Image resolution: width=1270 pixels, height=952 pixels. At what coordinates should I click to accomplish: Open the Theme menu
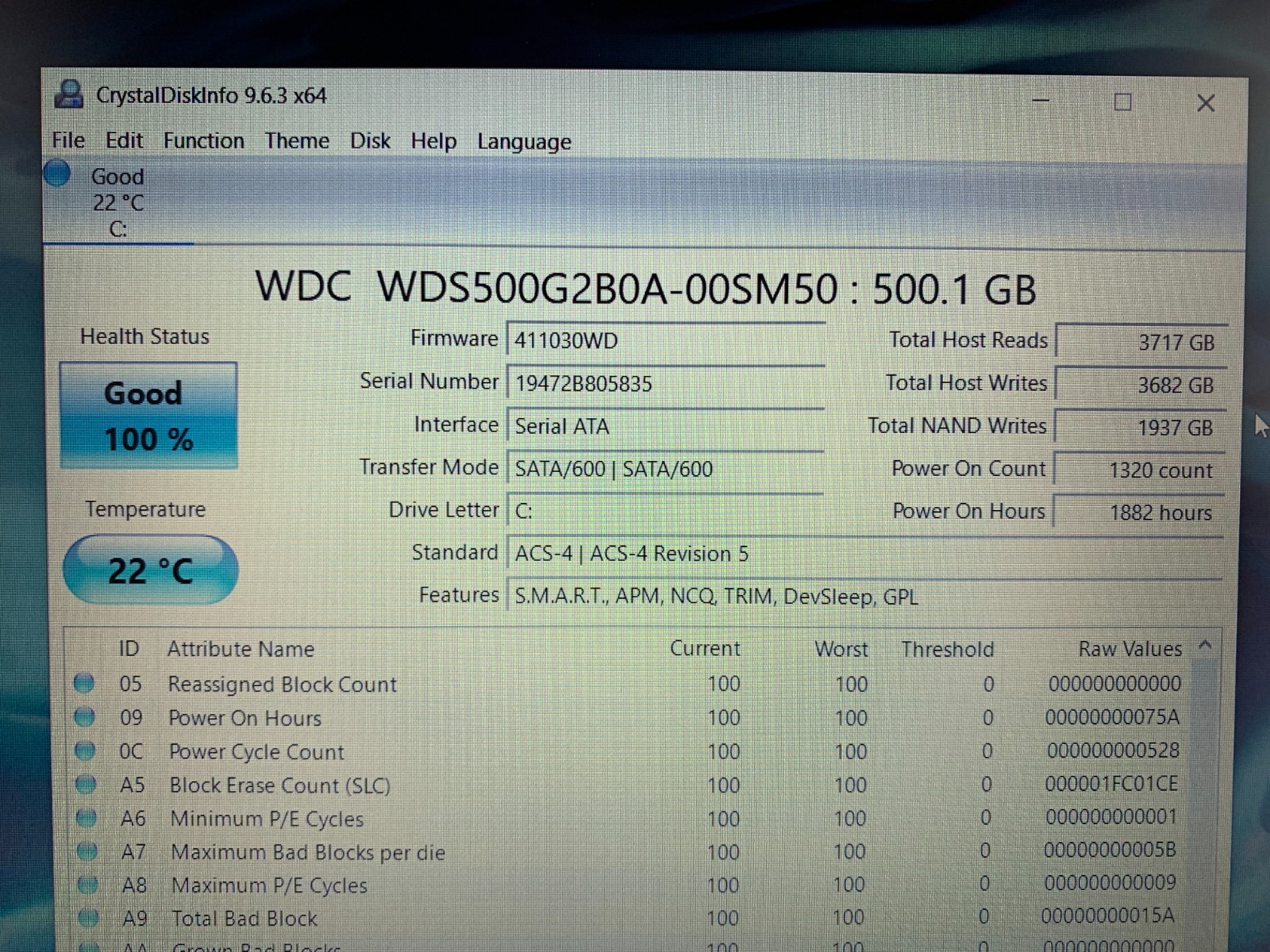(298, 140)
